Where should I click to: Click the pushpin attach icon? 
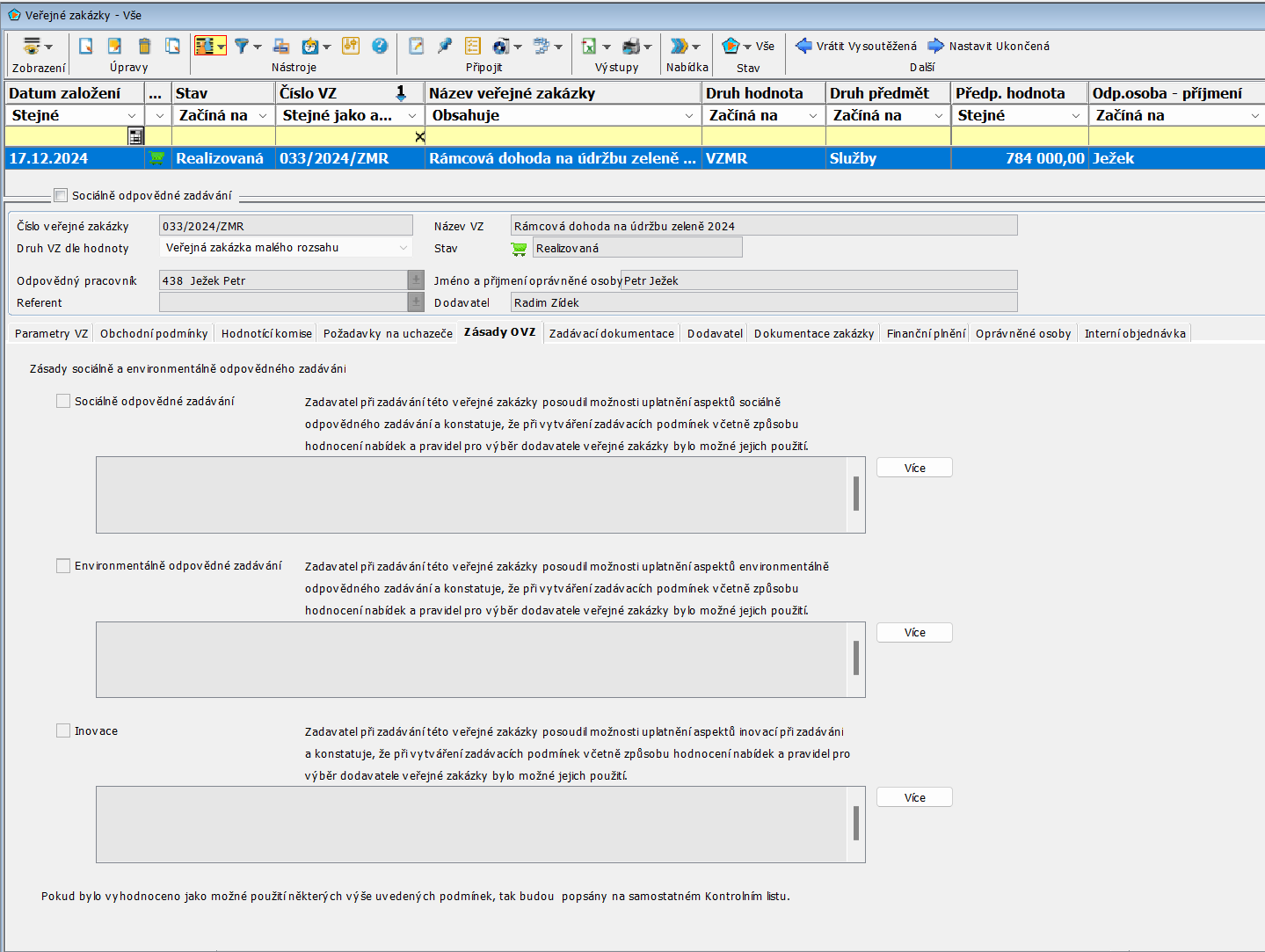tap(445, 46)
